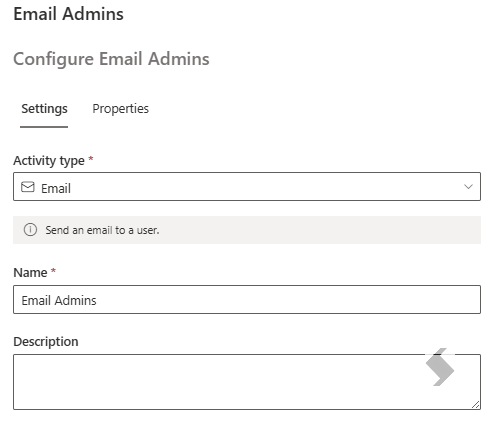The height and width of the screenshot is (424, 502).
Task: Expand the Activity type dropdown chevron
Action: [468, 187]
